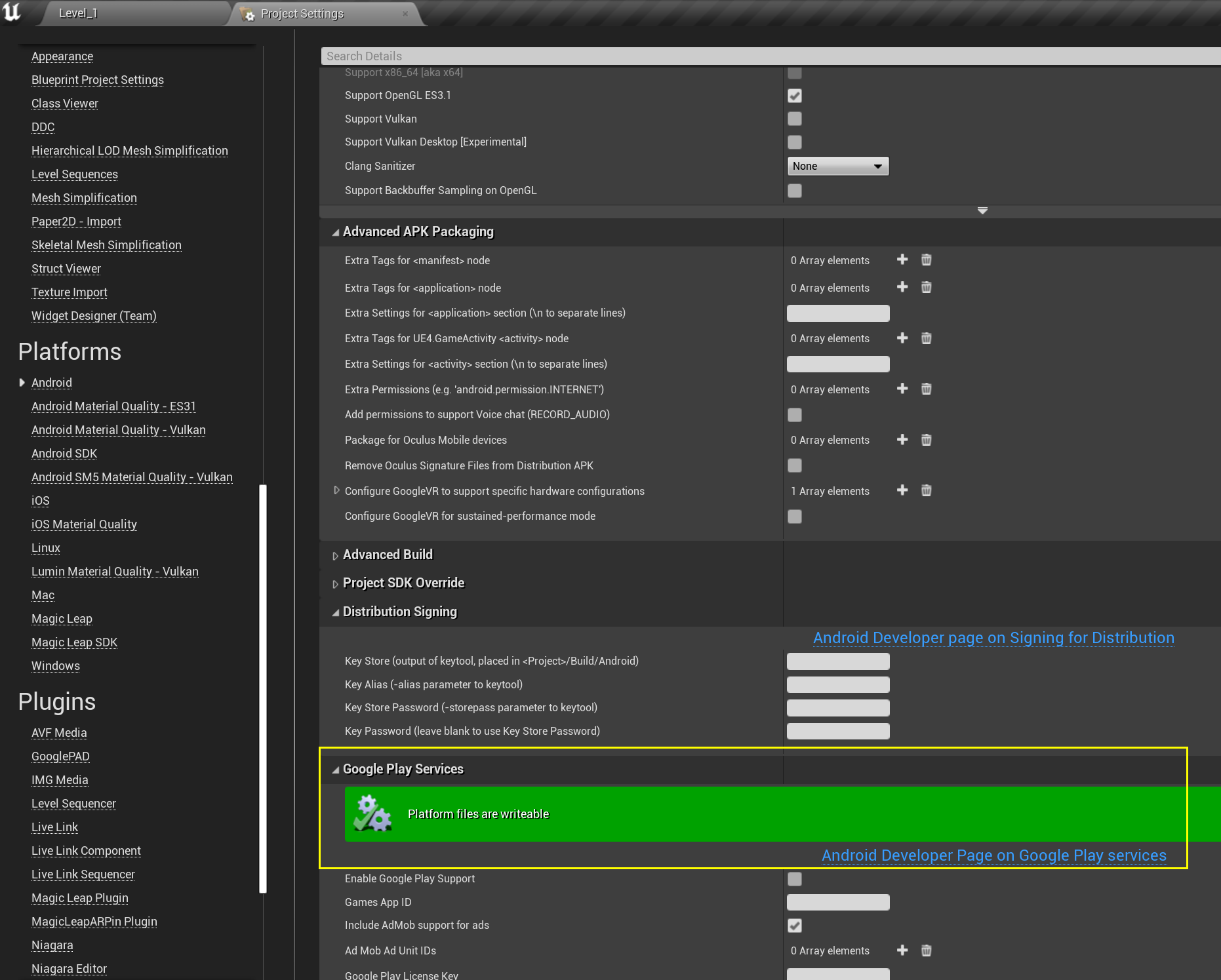Click the Key Password input field
The height and width of the screenshot is (980, 1221).
[838, 731]
